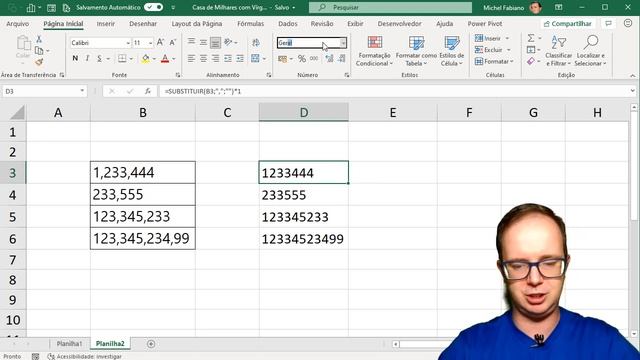Decrease font size with the smaller A icon
This screenshot has height=360, width=640.
[x=173, y=42]
